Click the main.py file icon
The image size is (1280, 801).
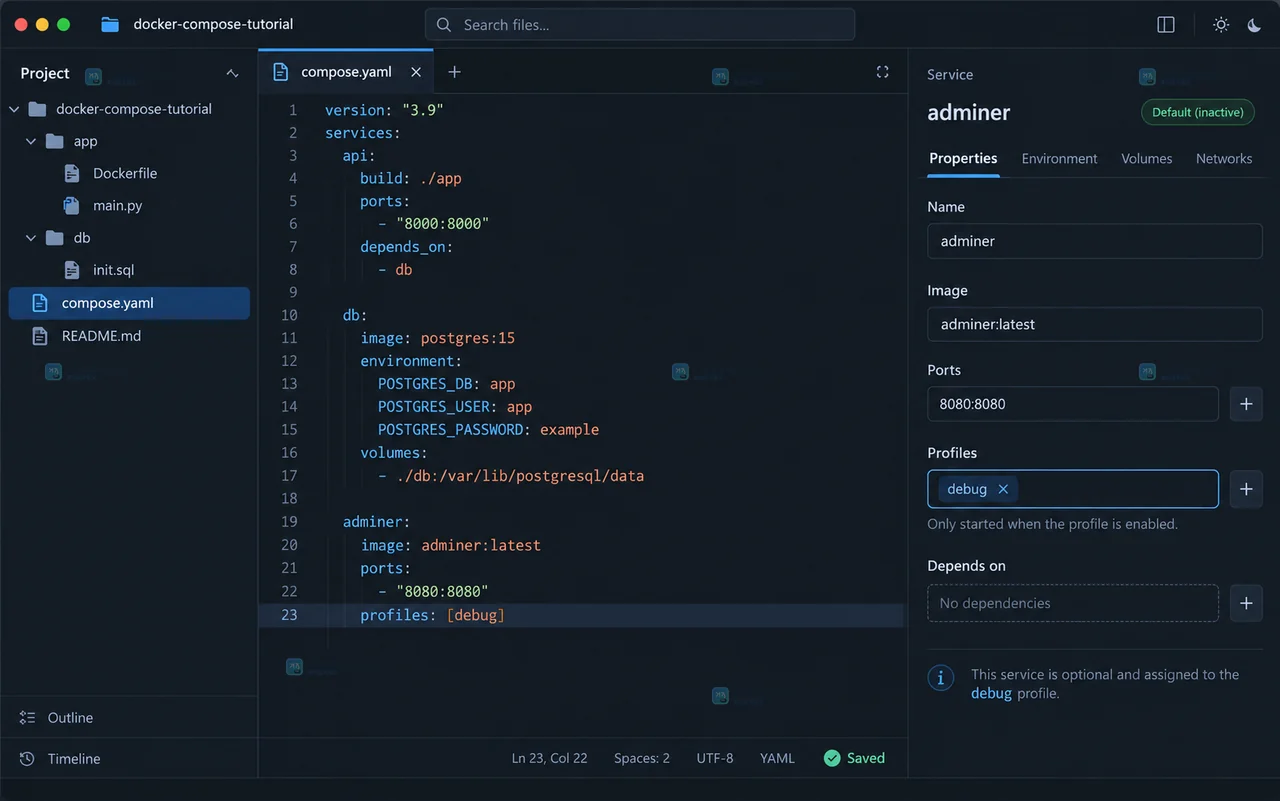(72, 205)
